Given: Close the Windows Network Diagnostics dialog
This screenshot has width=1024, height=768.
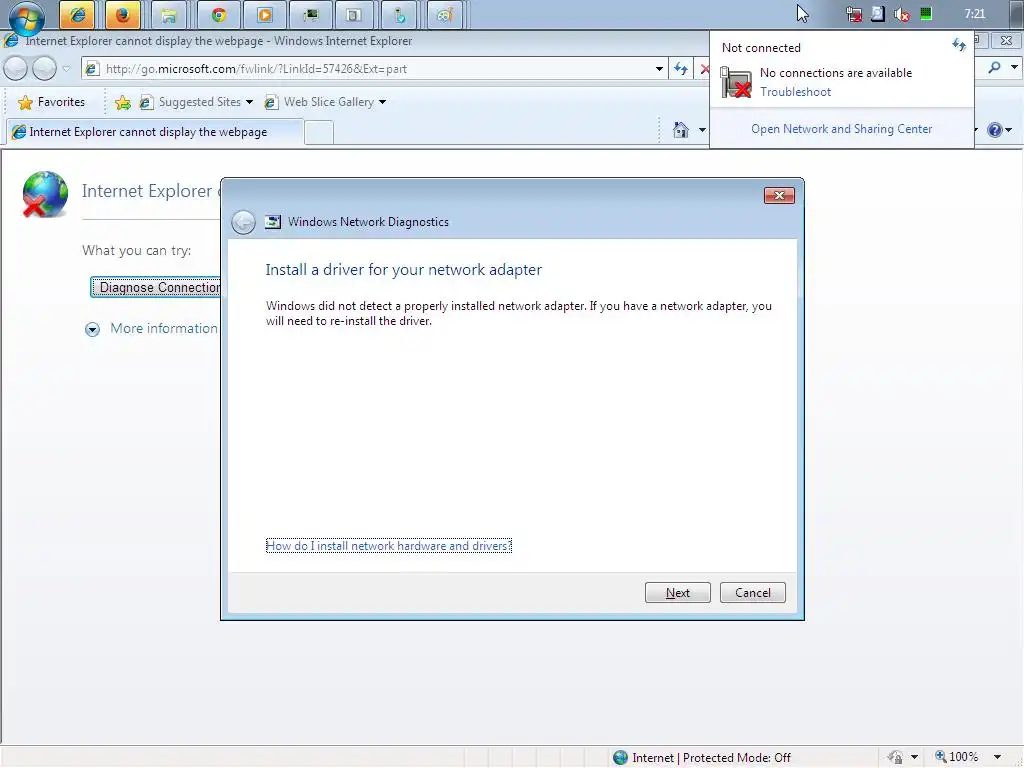Looking at the screenshot, I should tap(779, 195).
